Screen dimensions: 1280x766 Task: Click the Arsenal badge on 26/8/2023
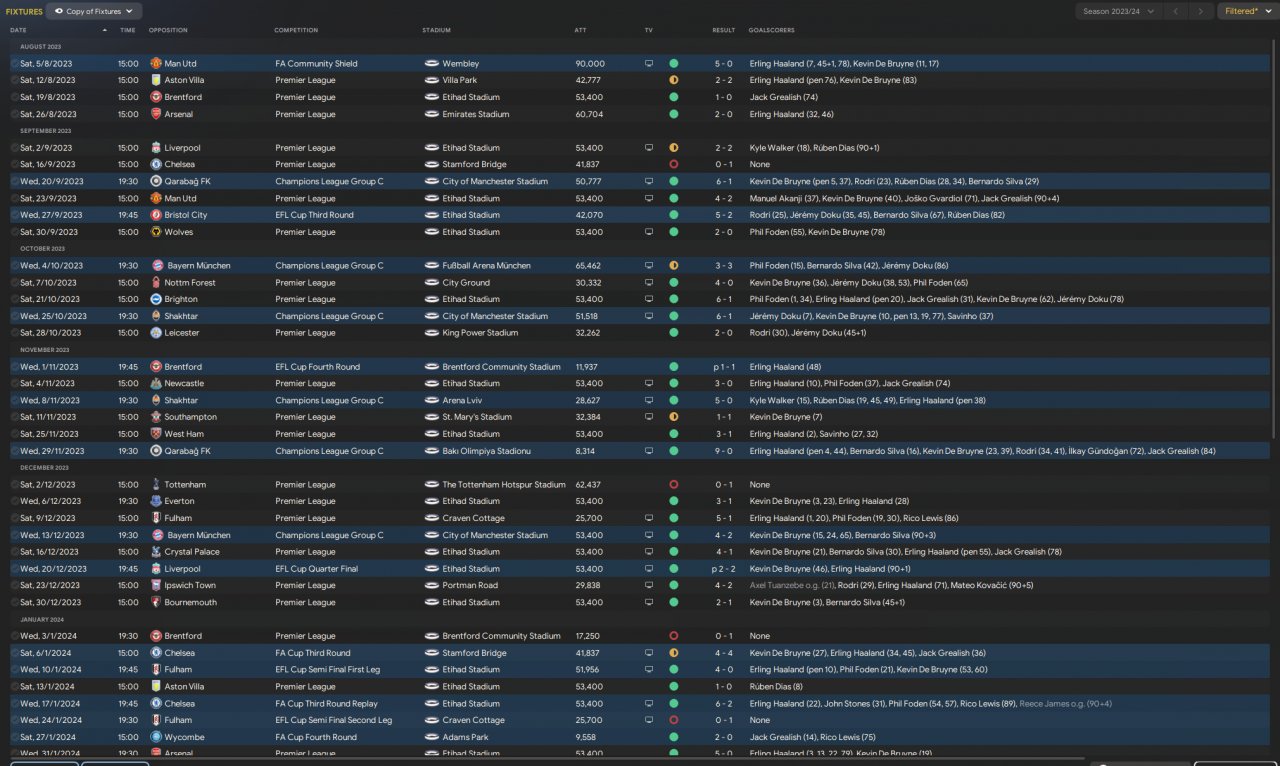156,114
